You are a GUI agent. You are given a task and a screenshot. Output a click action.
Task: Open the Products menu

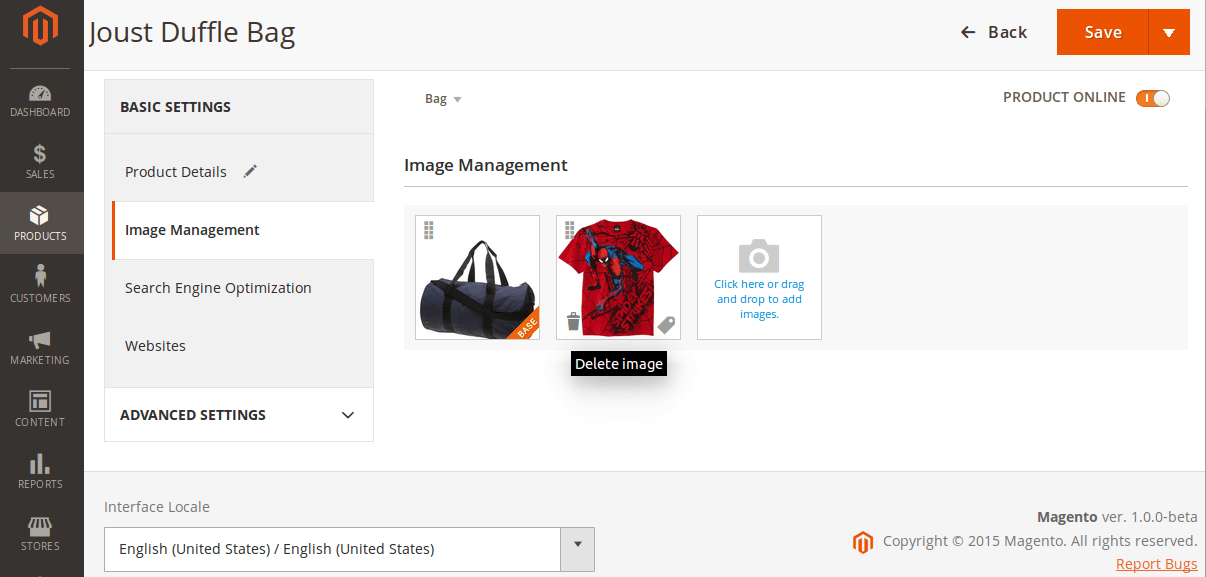click(41, 224)
